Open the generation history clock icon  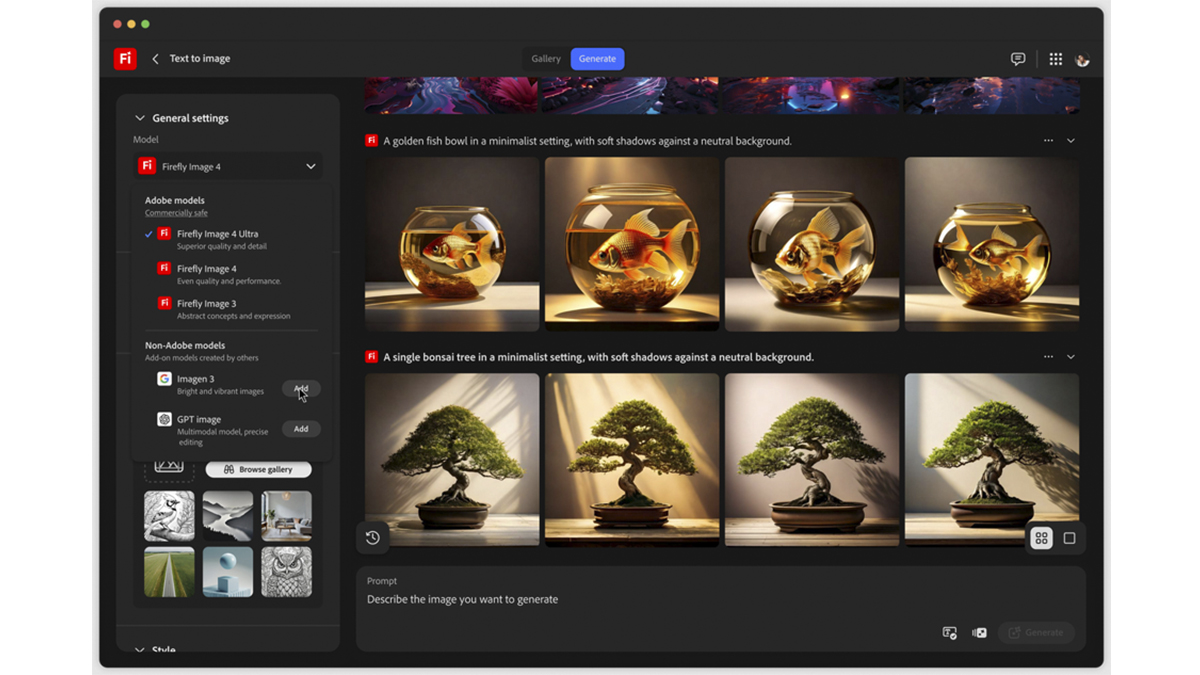click(x=373, y=538)
